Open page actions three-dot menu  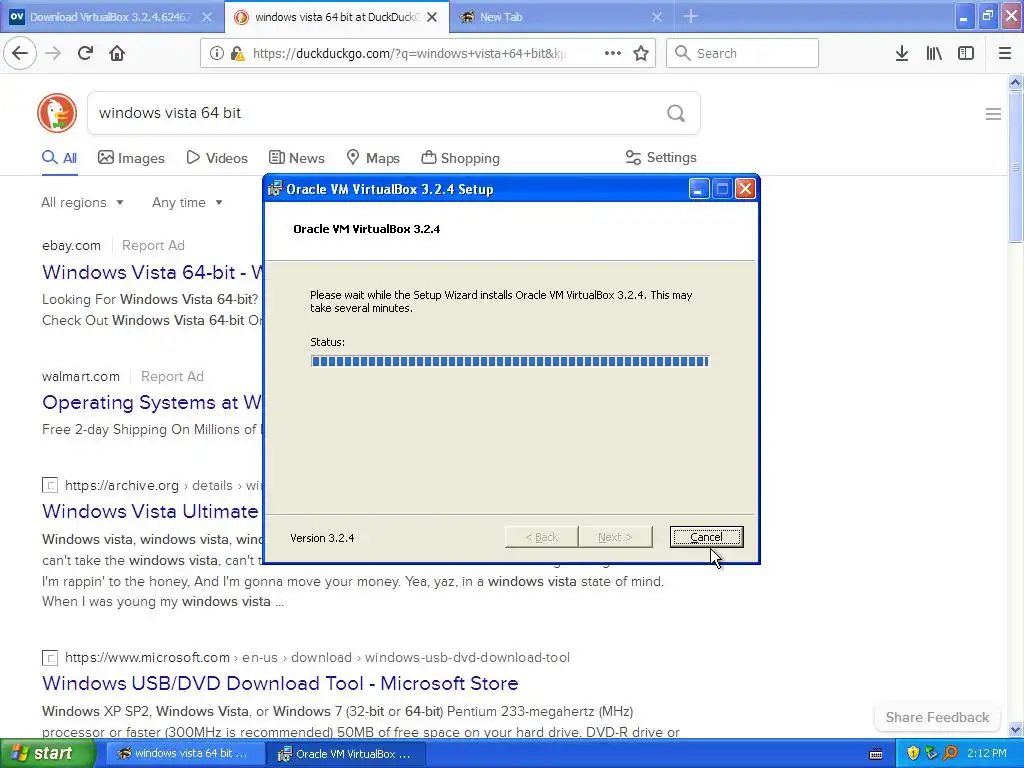tap(613, 53)
